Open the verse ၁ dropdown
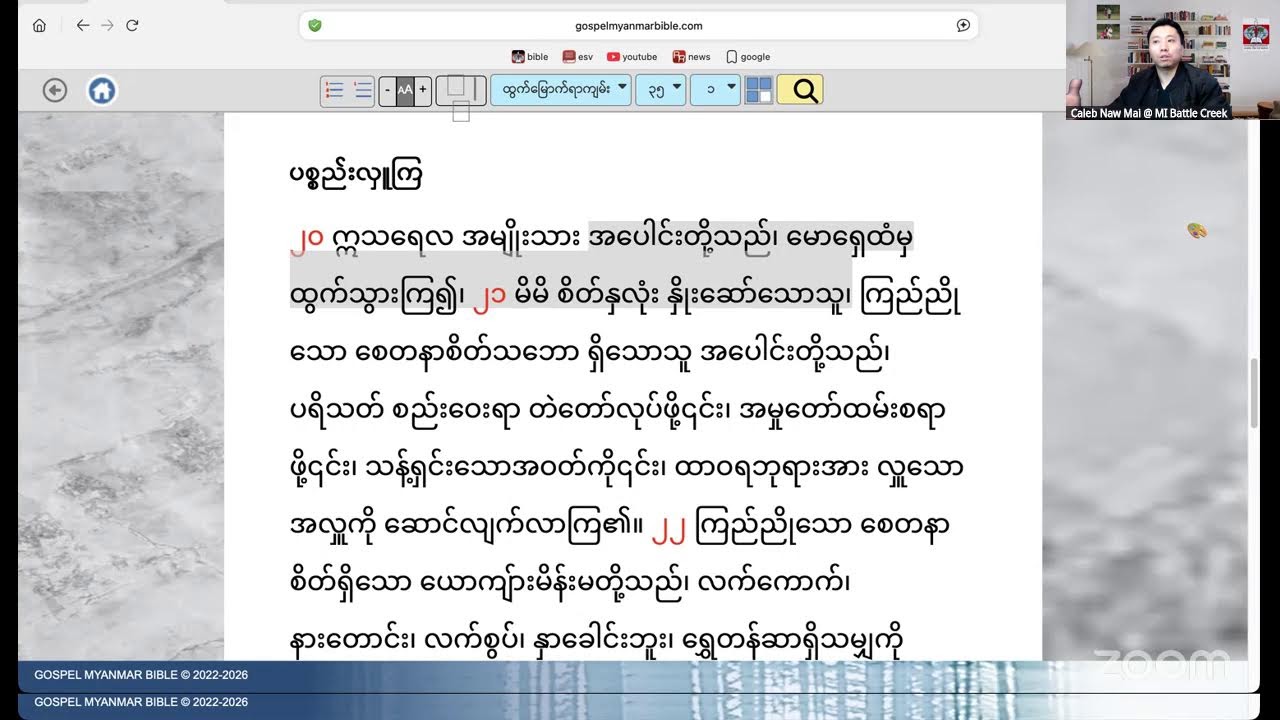Image resolution: width=1280 pixels, height=720 pixels. (715, 90)
